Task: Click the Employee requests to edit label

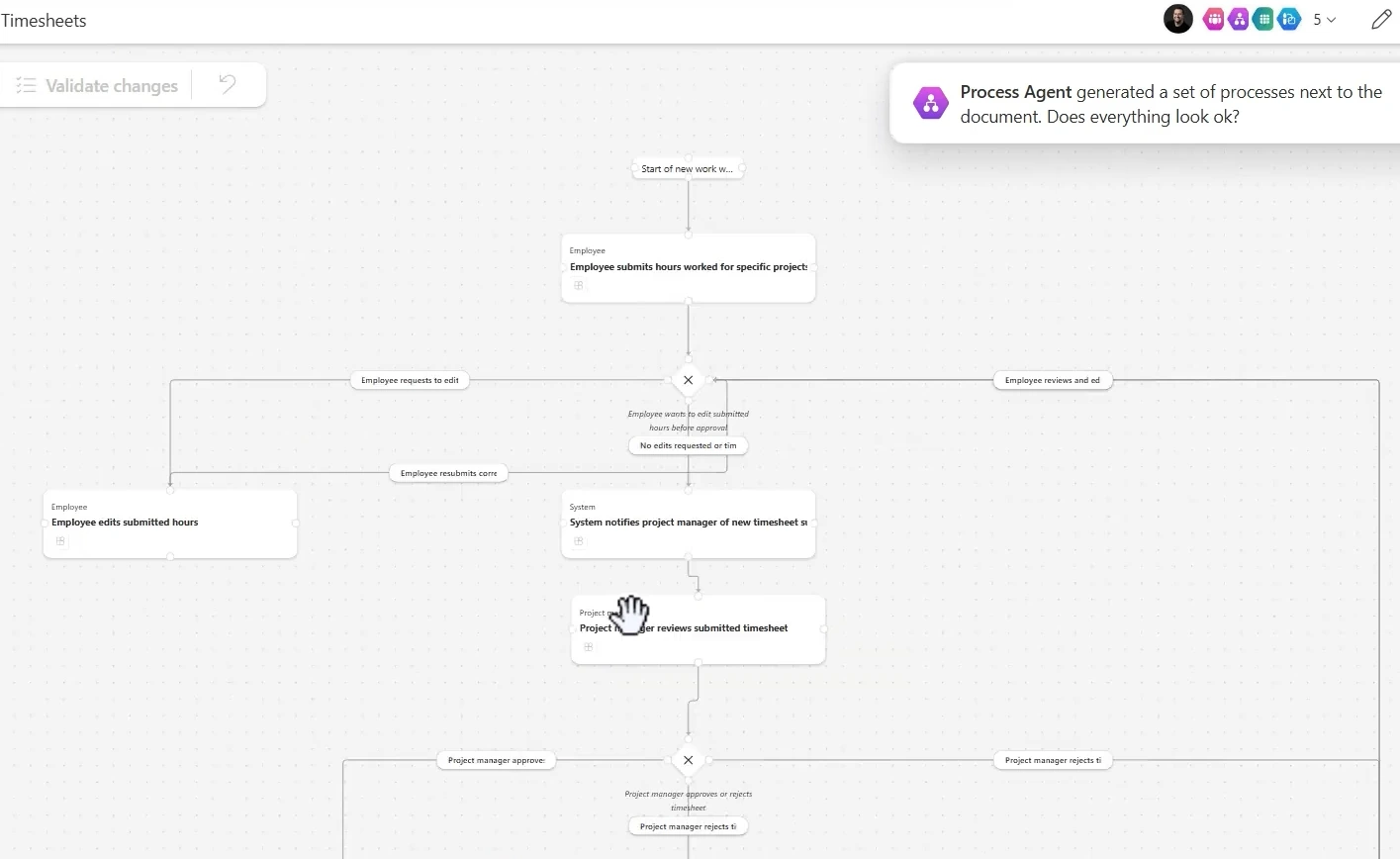Action: tap(410, 380)
